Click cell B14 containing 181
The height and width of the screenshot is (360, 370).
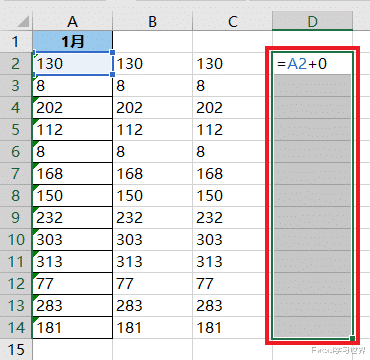(152, 327)
